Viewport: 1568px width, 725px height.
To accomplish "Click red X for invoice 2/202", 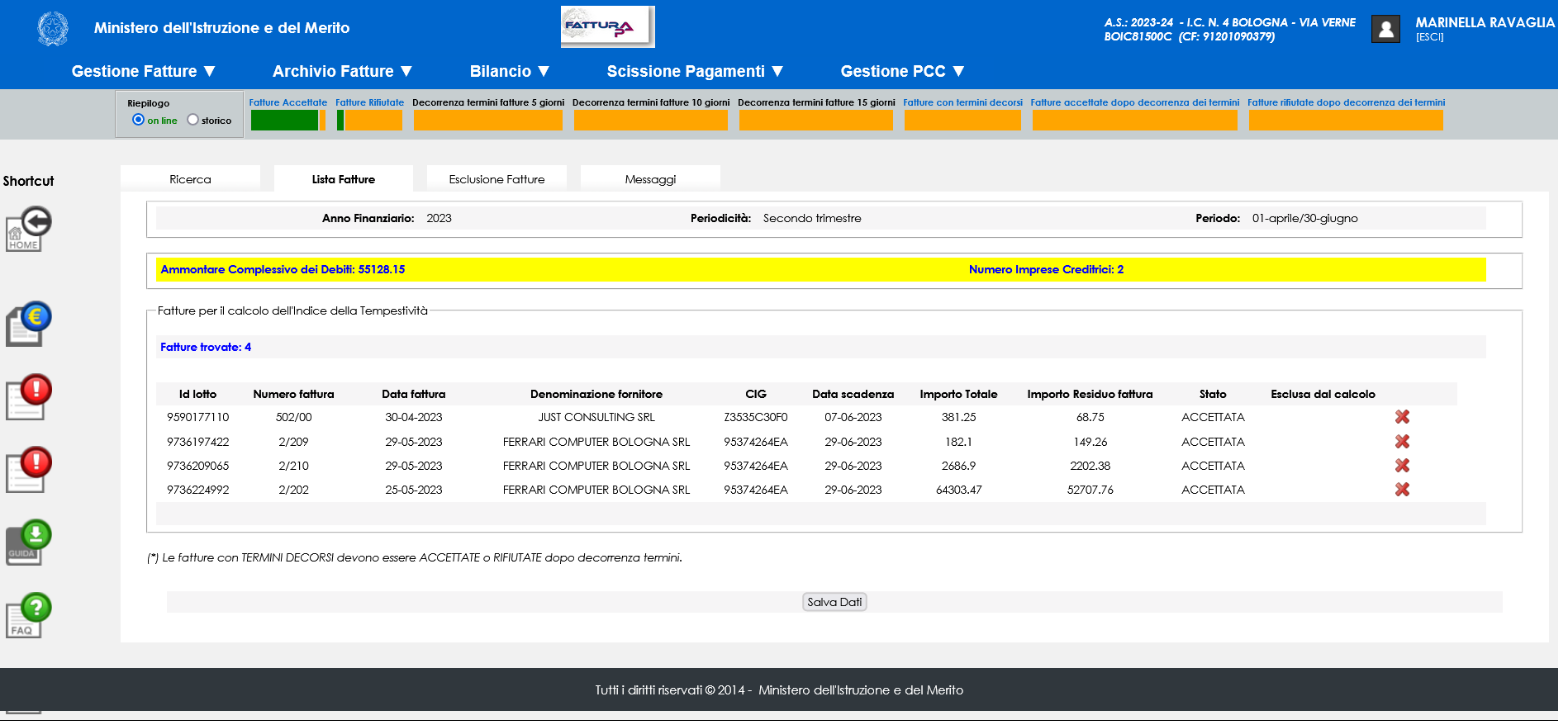I will (x=1402, y=490).
